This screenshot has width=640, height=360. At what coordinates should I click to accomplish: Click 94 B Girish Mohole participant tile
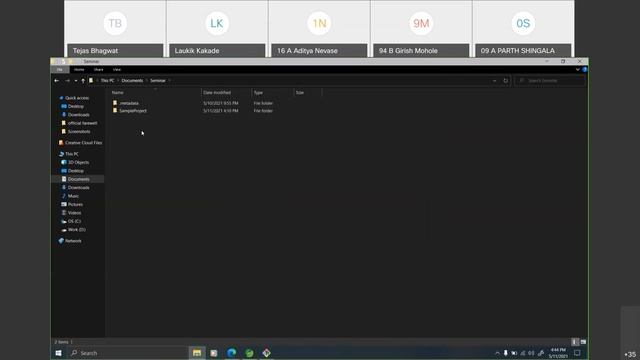coord(421,29)
